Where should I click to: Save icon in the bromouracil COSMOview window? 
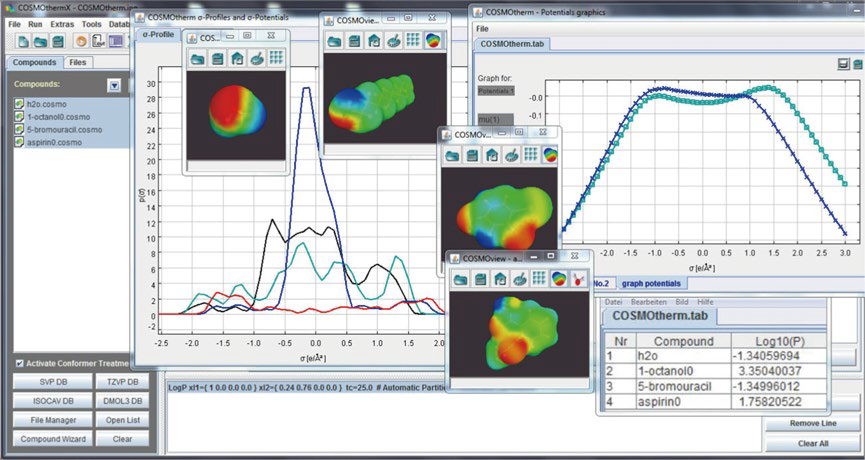click(x=472, y=156)
